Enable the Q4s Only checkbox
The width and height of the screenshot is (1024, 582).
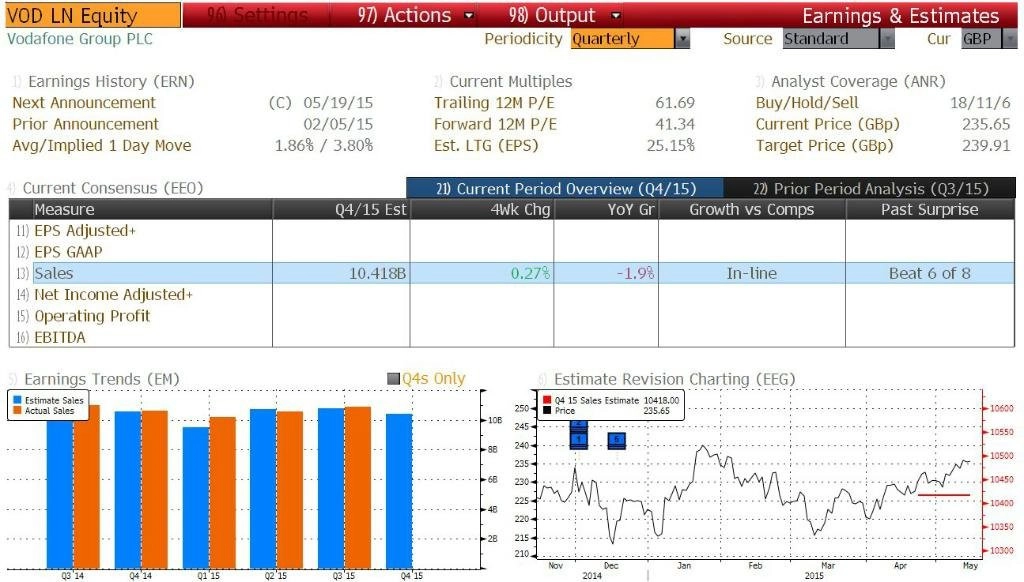pos(393,378)
